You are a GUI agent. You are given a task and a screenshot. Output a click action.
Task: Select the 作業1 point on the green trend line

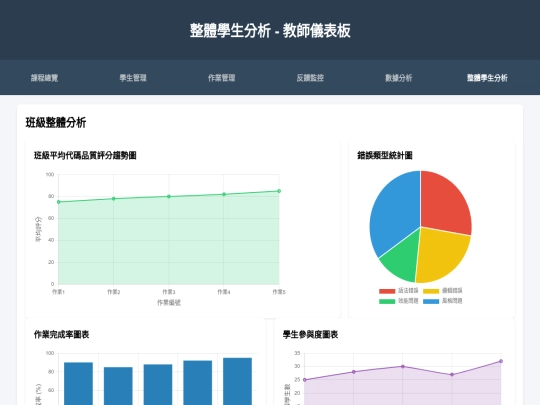[x=59, y=202]
